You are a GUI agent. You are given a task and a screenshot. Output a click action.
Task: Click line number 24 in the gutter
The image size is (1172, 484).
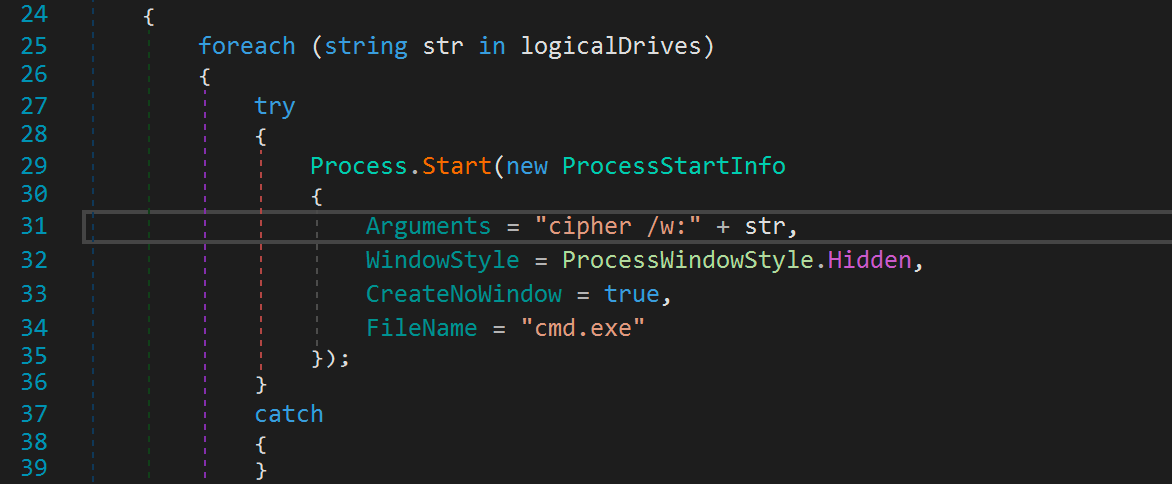(33, 14)
